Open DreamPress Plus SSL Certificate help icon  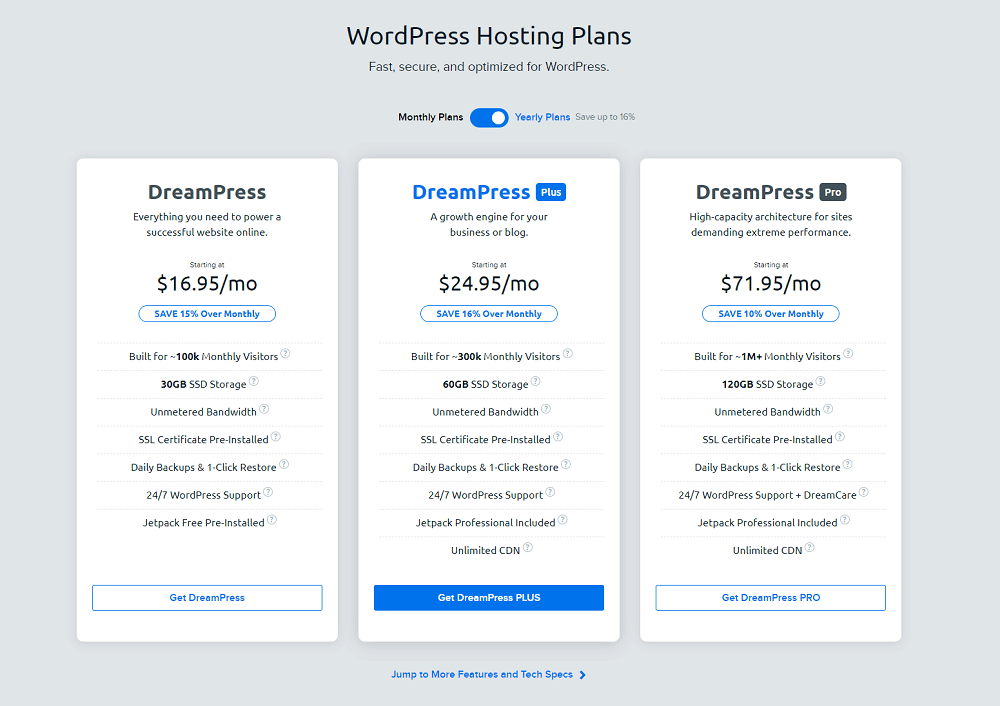pyautogui.click(x=558, y=436)
